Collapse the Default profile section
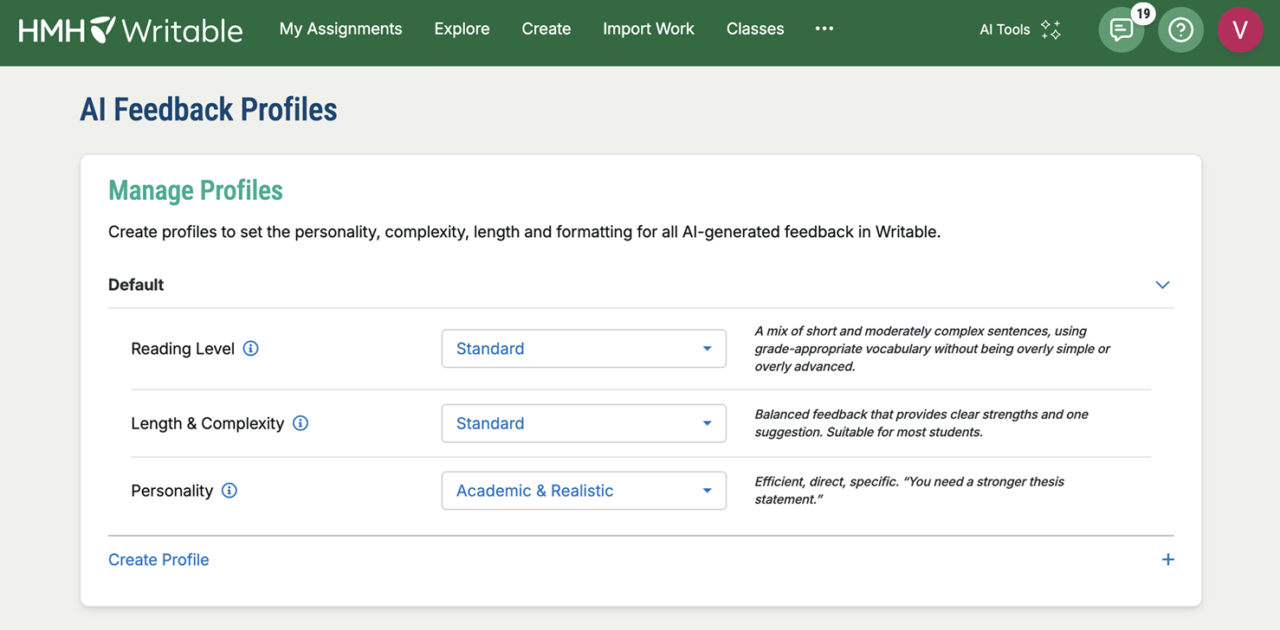 pyautogui.click(x=1162, y=284)
